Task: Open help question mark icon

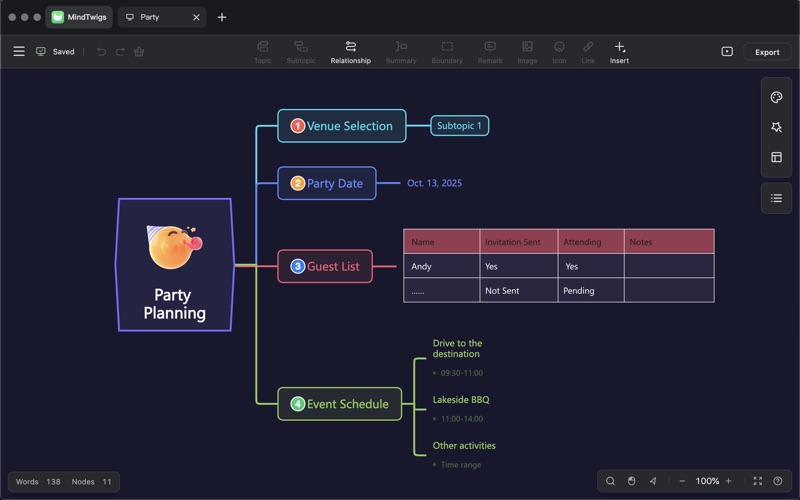Action: [x=778, y=481]
